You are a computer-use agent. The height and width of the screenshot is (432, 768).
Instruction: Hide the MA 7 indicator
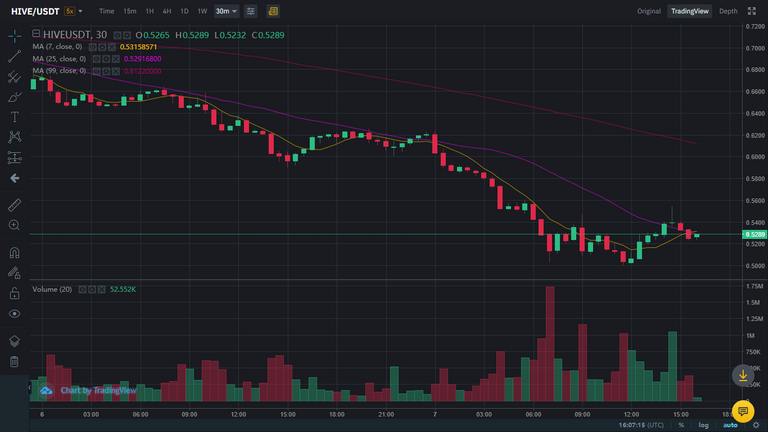point(93,47)
